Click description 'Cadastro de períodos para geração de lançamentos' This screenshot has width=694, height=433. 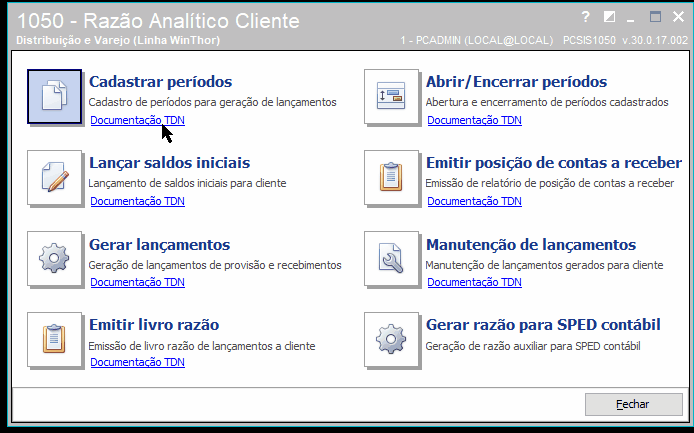click(x=212, y=102)
